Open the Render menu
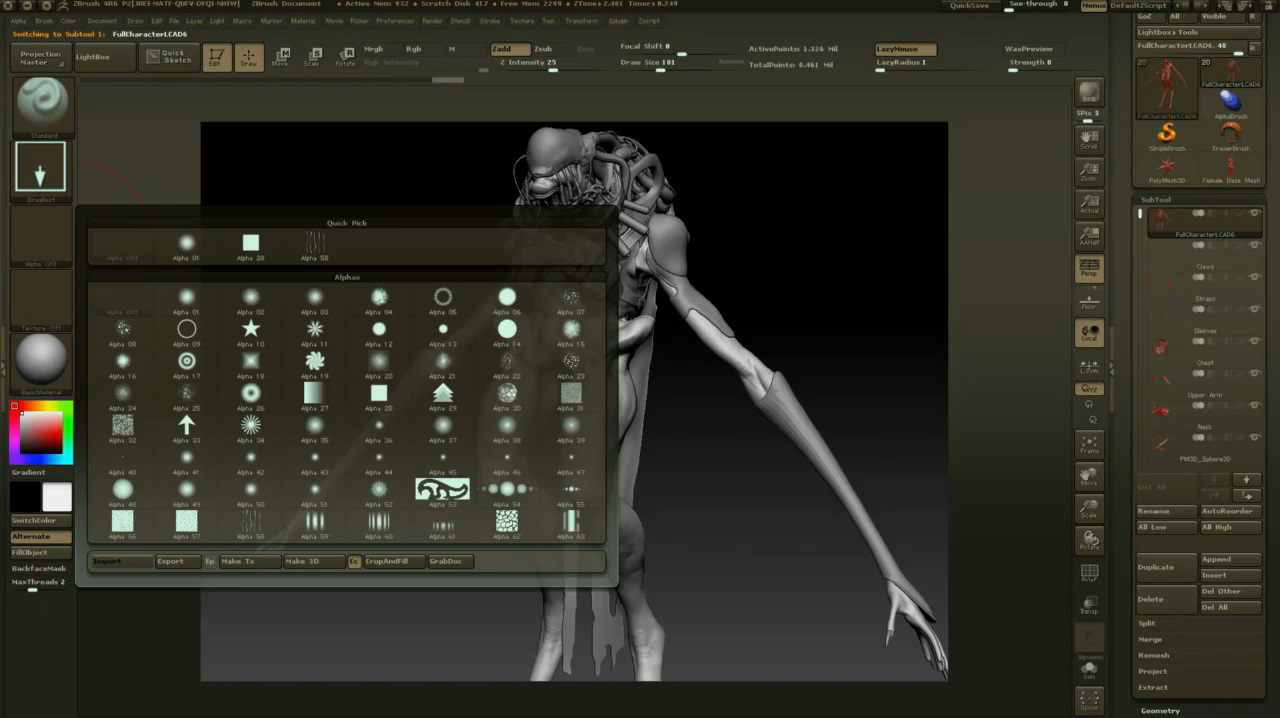The height and width of the screenshot is (718, 1280). [x=432, y=21]
